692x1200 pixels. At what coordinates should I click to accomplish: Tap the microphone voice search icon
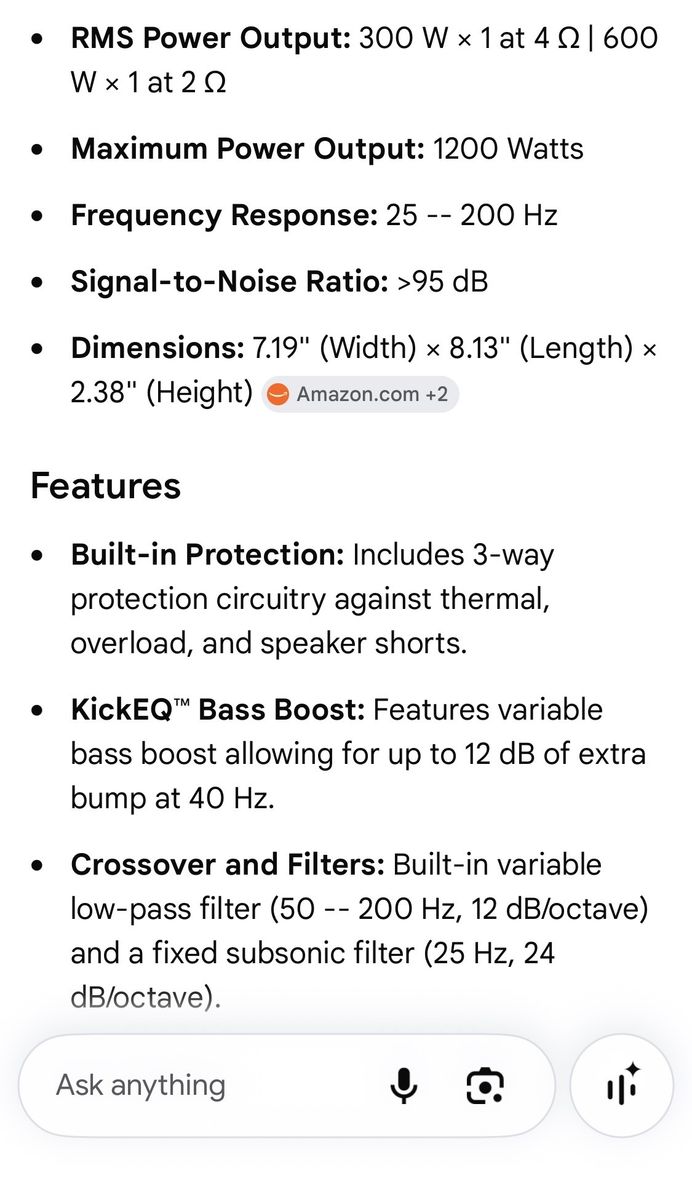pyautogui.click(x=404, y=1085)
